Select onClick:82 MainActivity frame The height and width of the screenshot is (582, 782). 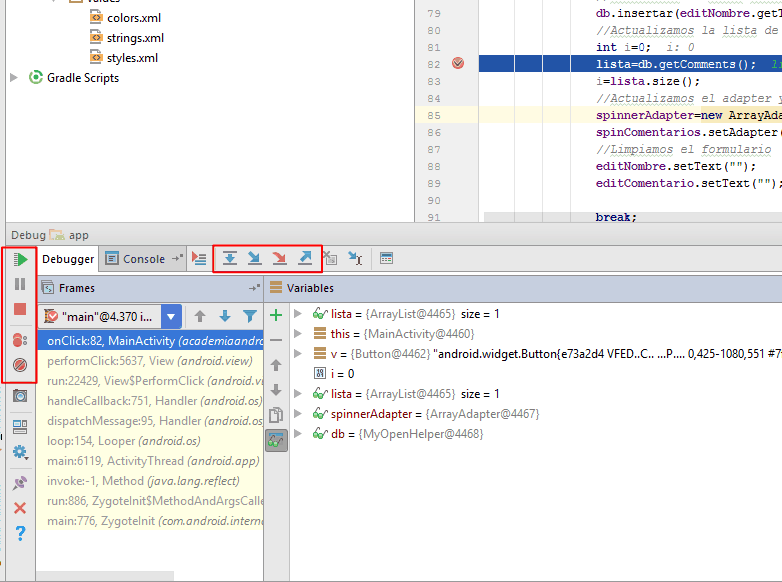[x=151, y=341]
